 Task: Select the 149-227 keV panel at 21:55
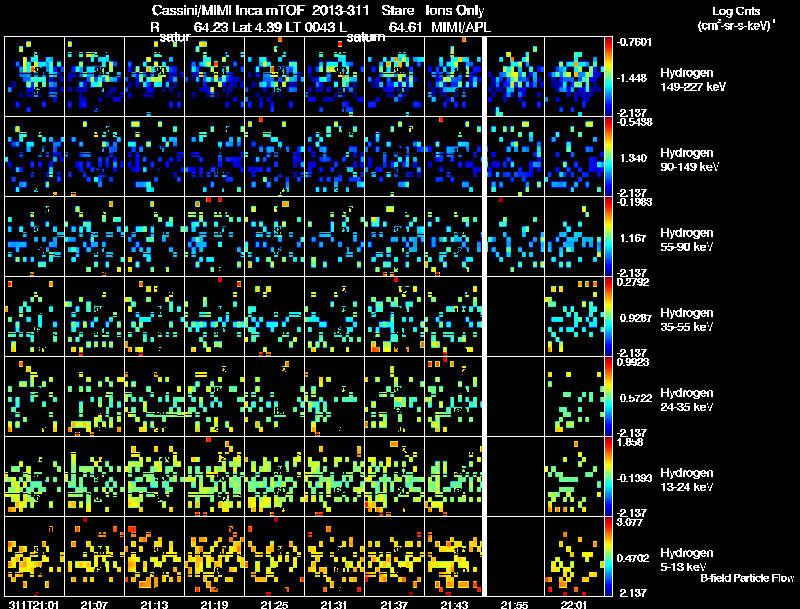515,77
